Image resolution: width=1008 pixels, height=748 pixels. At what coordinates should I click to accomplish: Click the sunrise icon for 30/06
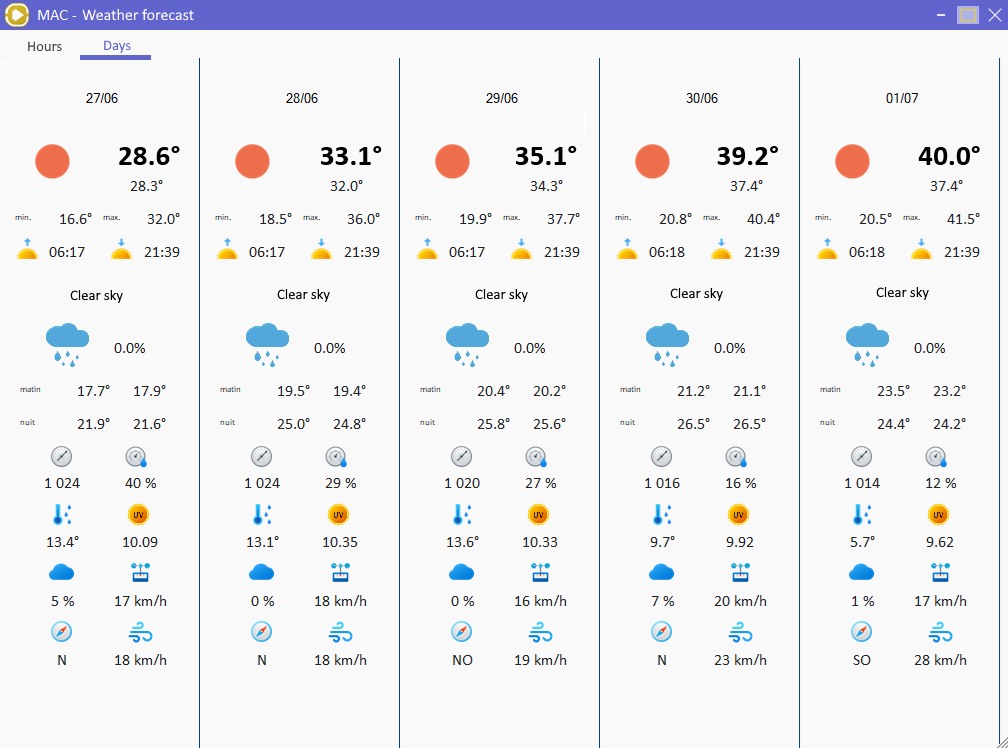(x=627, y=249)
